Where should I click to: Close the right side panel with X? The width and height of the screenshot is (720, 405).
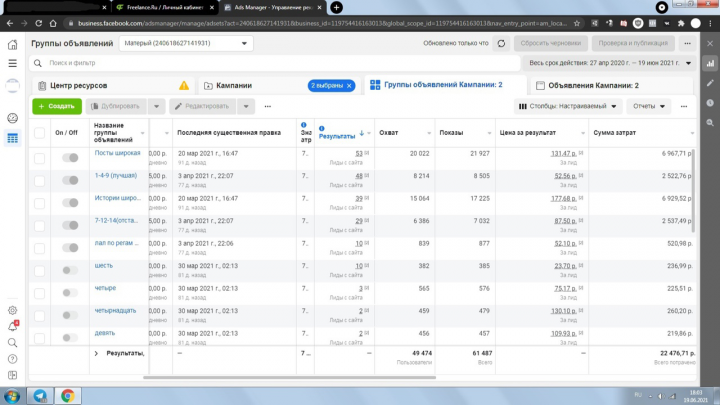coord(710,43)
